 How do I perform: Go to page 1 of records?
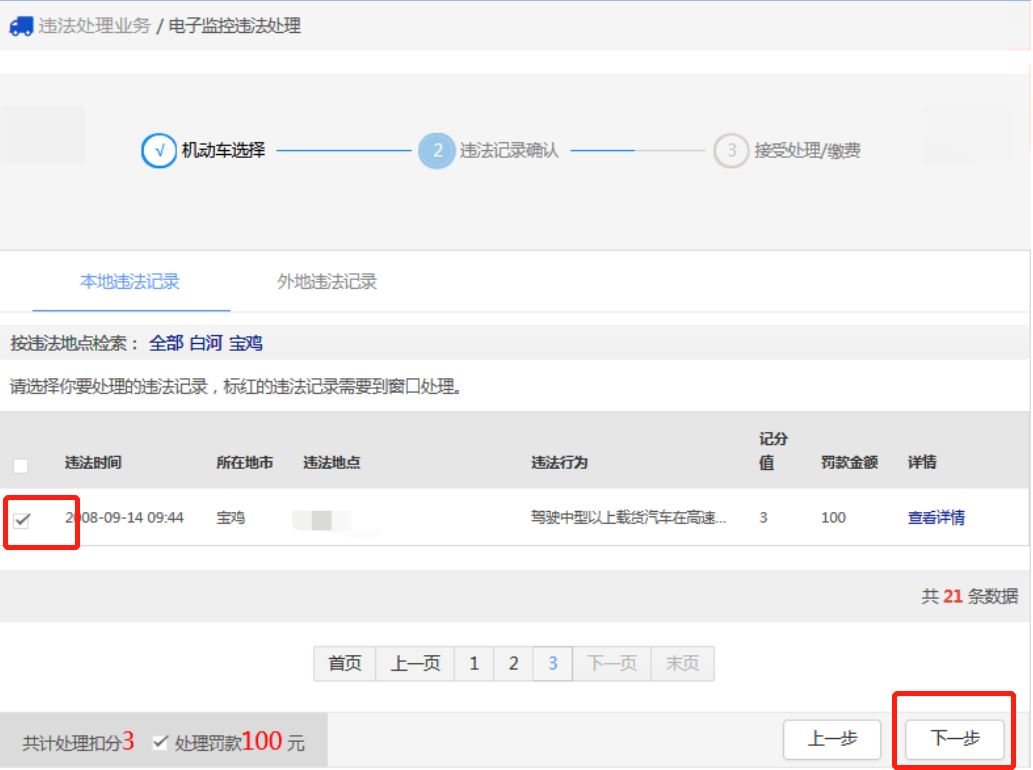tap(474, 664)
